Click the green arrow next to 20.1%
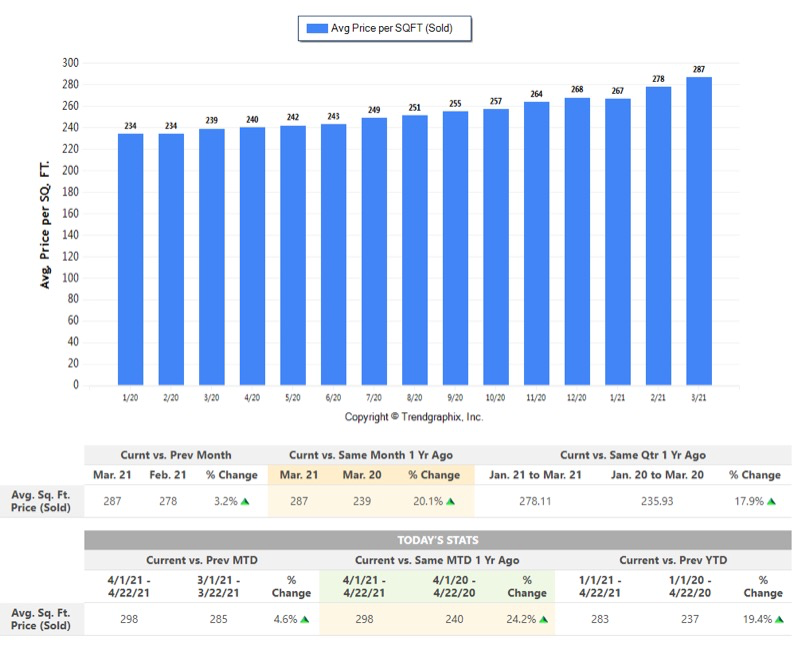Screen dimensions: 801x662 [x=451, y=502]
